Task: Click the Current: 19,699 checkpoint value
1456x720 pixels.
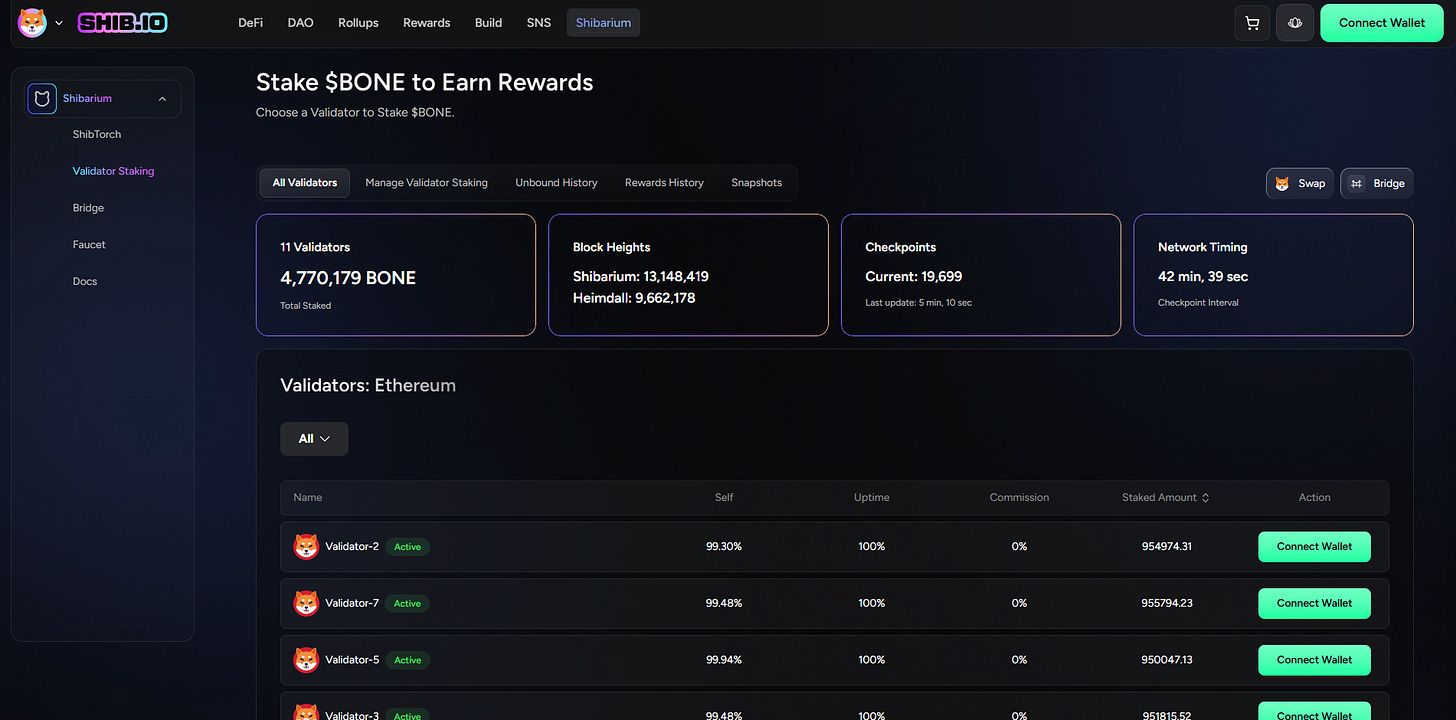Action: click(x=913, y=276)
